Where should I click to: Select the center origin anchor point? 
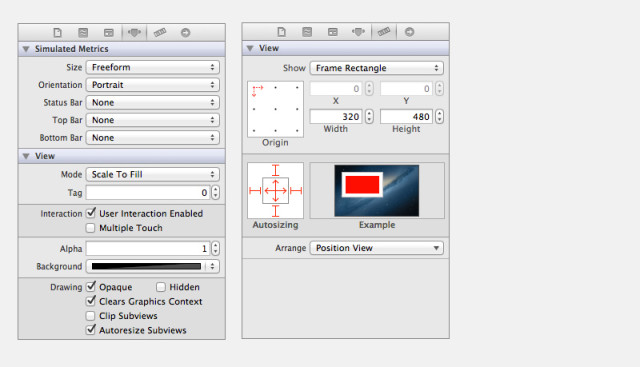[x=276, y=109]
